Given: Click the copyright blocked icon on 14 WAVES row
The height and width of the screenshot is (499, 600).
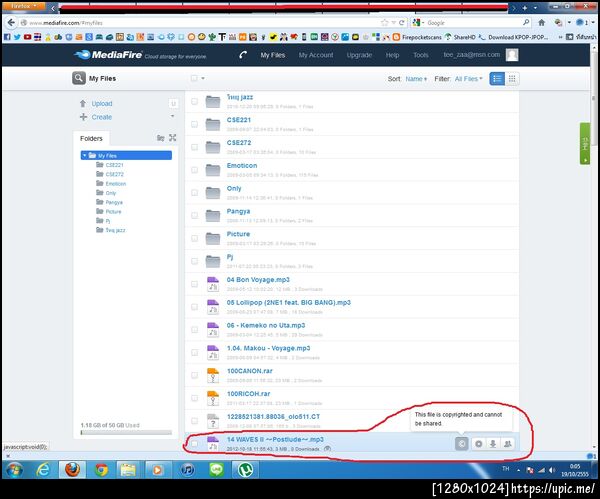Looking at the screenshot, I should [462, 444].
